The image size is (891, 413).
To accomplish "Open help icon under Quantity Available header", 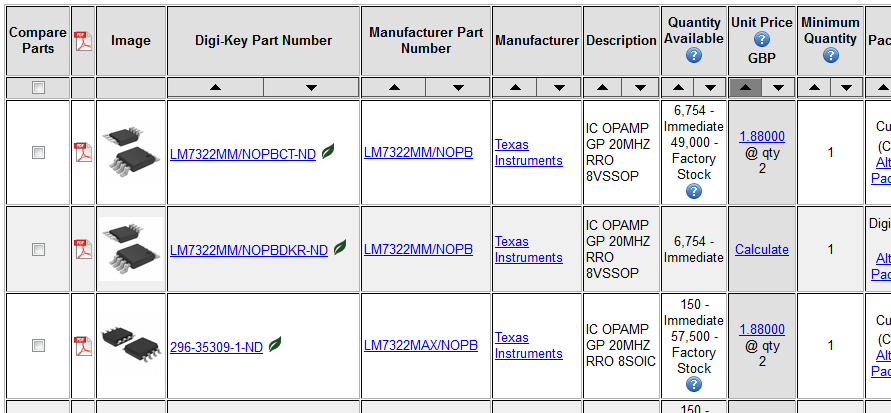I will (x=694, y=55).
